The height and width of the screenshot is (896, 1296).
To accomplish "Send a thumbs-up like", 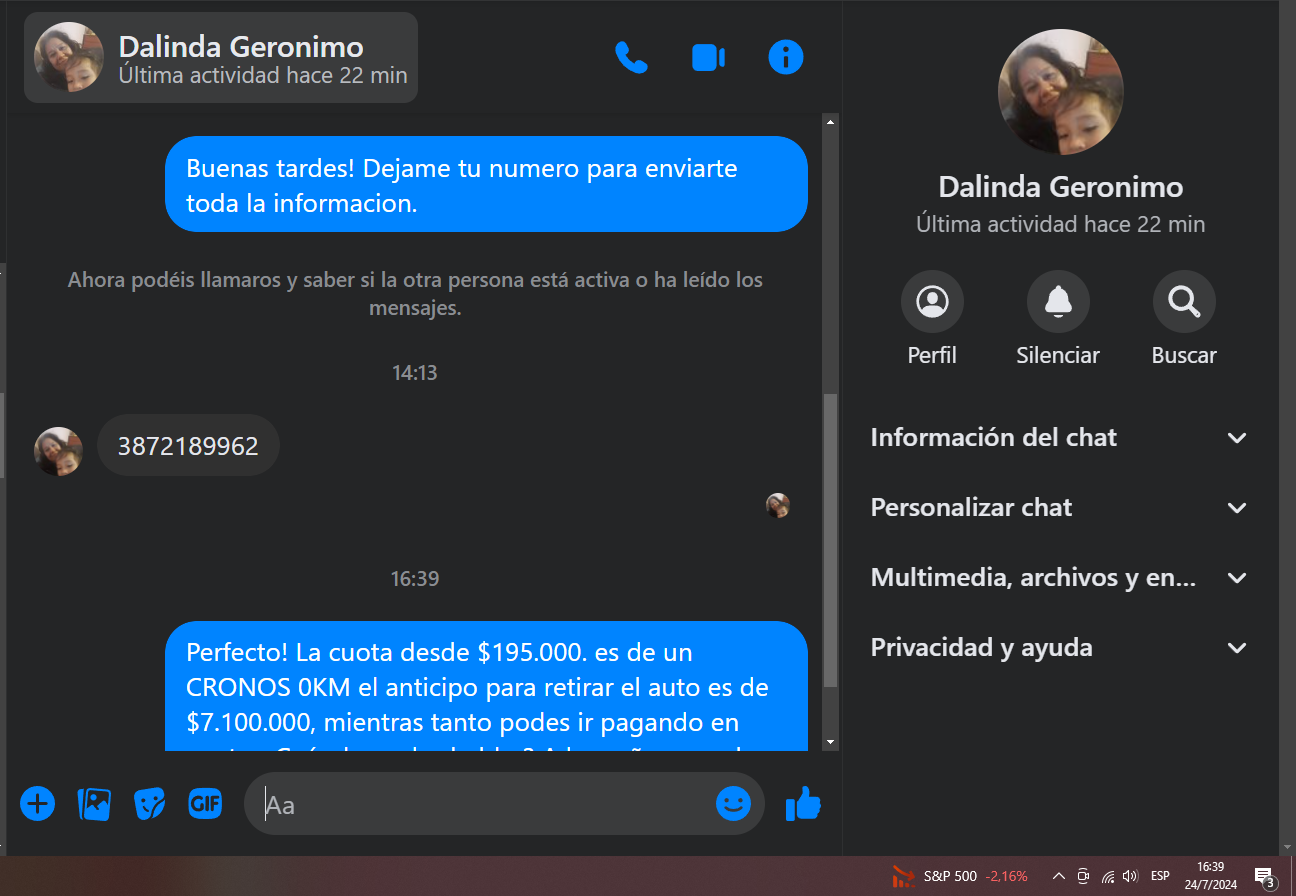I will (x=803, y=803).
